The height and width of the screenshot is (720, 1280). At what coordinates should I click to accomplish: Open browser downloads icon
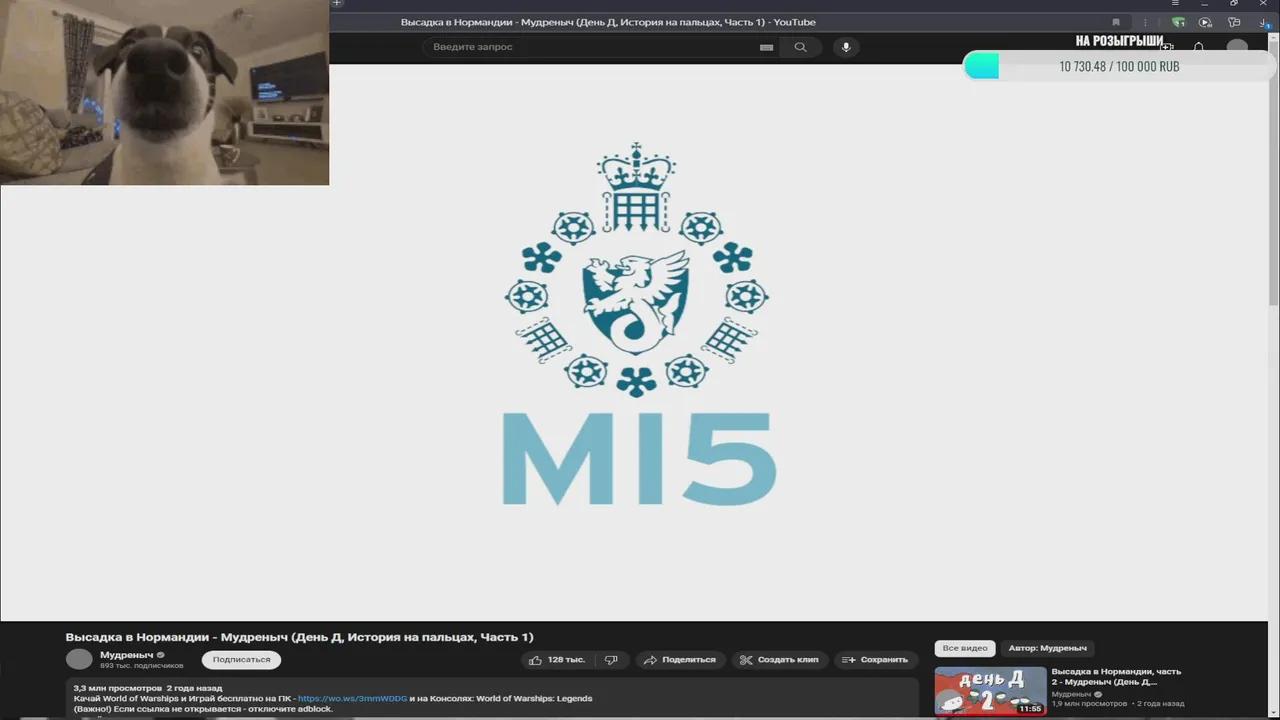(x=1263, y=22)
